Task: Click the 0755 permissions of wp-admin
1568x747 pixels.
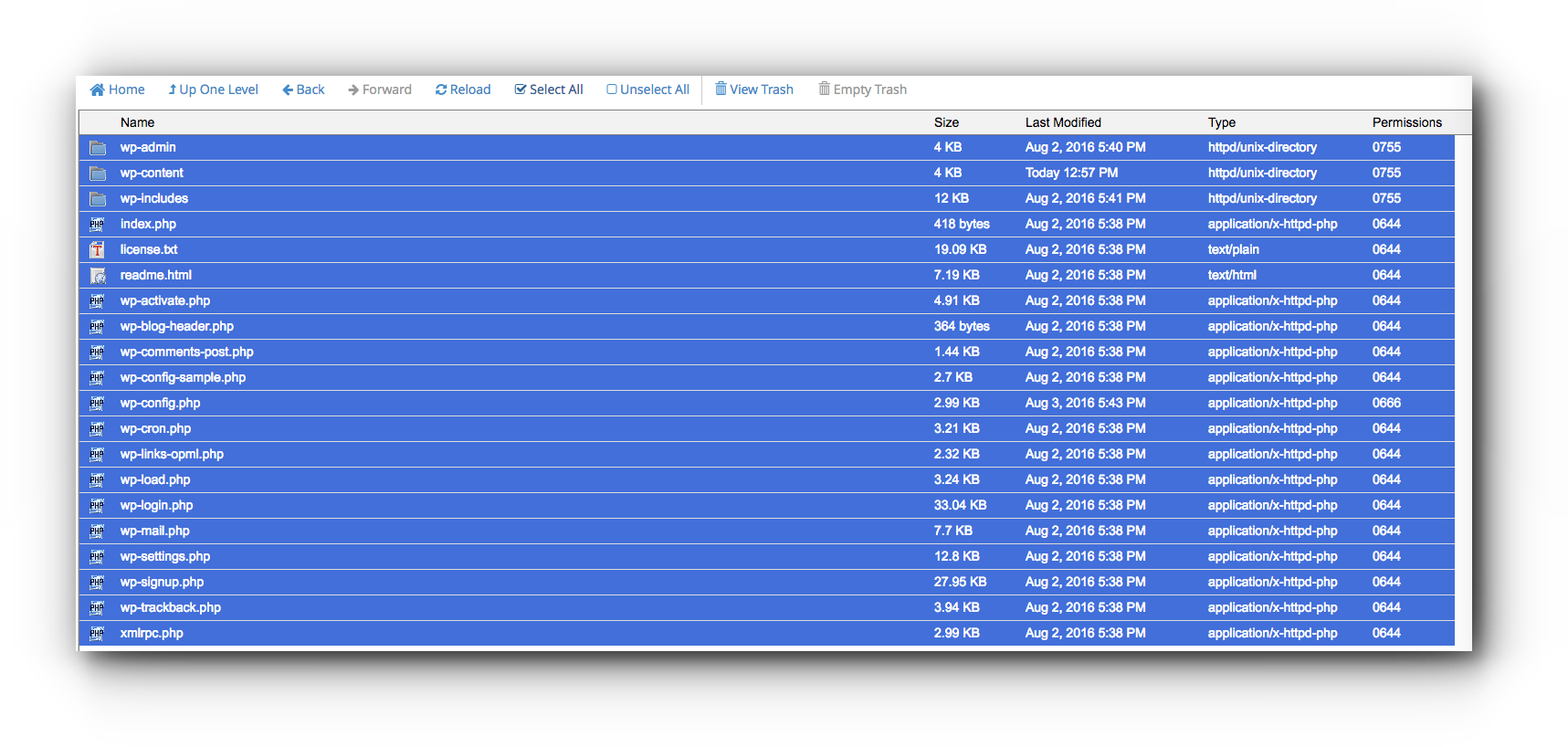Action: click(x=1386, y=147)
